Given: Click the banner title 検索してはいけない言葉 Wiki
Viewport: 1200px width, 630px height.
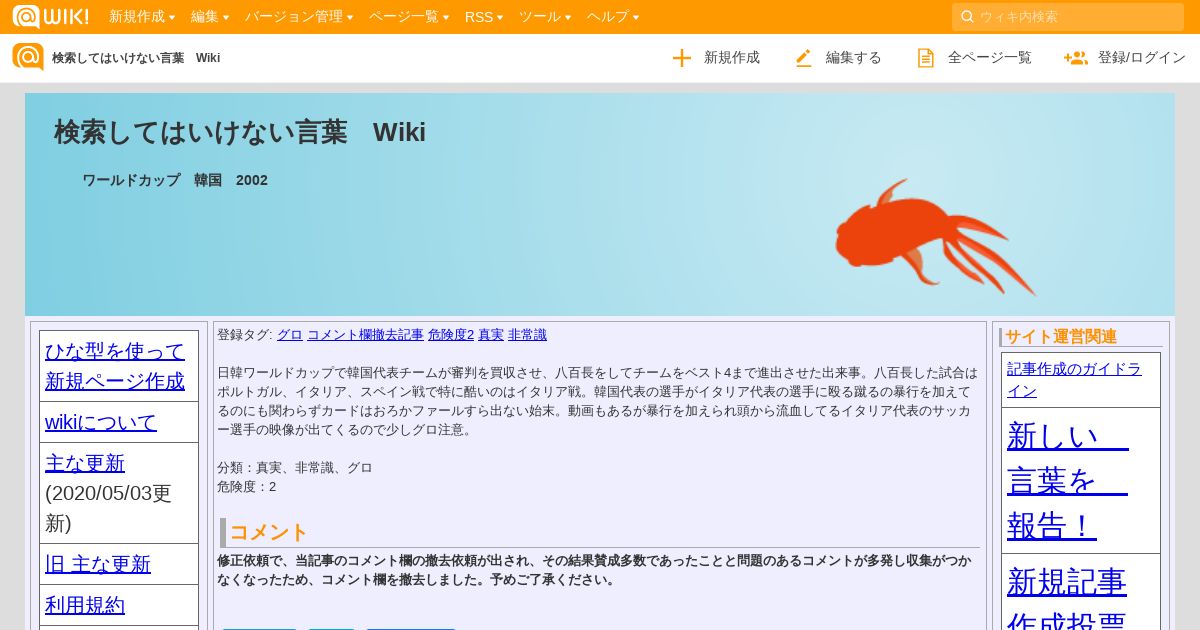Looking at the screenshot, I should coord(240,132).
